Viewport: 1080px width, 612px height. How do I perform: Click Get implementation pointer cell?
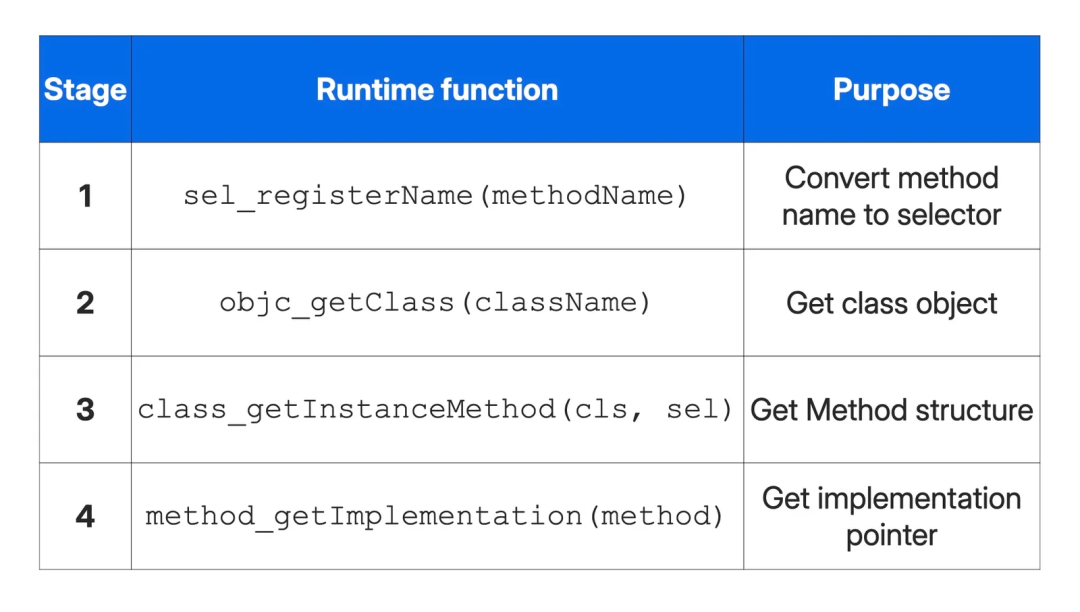tap(891, 517)
